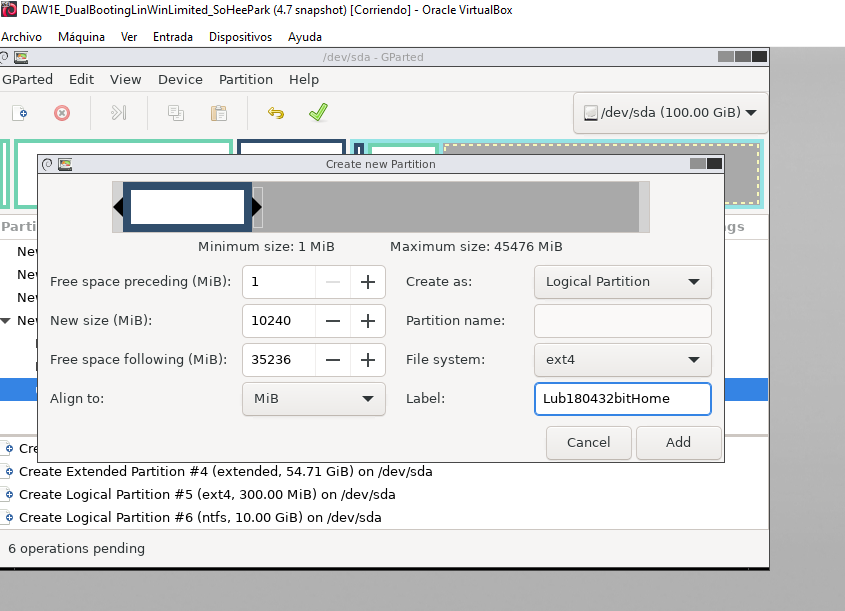Open the Edit menu

(x=81, y=79)
